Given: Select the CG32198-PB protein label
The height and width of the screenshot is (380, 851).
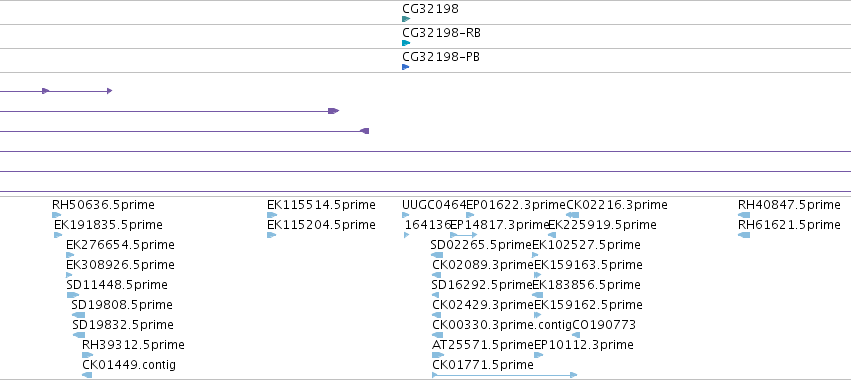Looking at the screenshot, I should (x=441, y=57).
